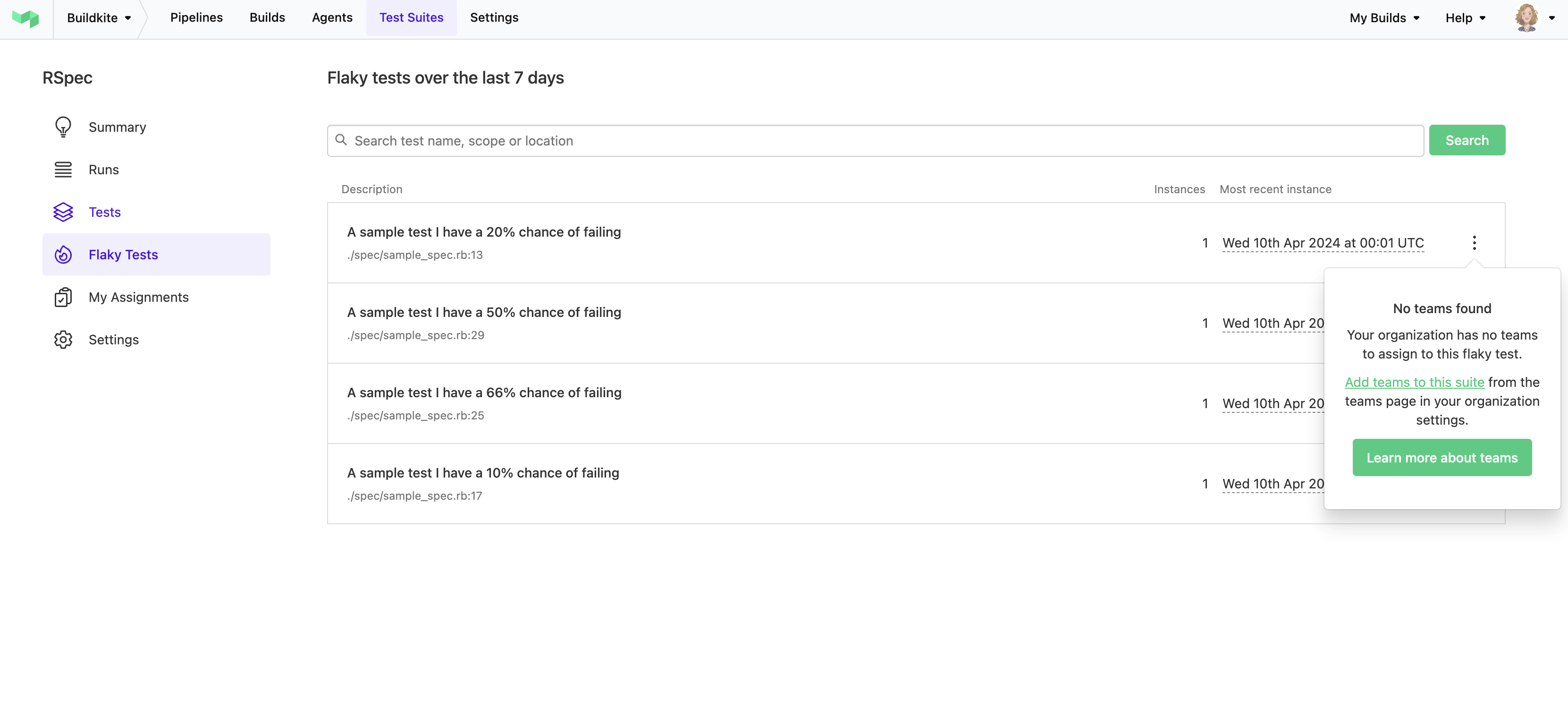Click the Settings gear sidebar icon

coord(63,339)
